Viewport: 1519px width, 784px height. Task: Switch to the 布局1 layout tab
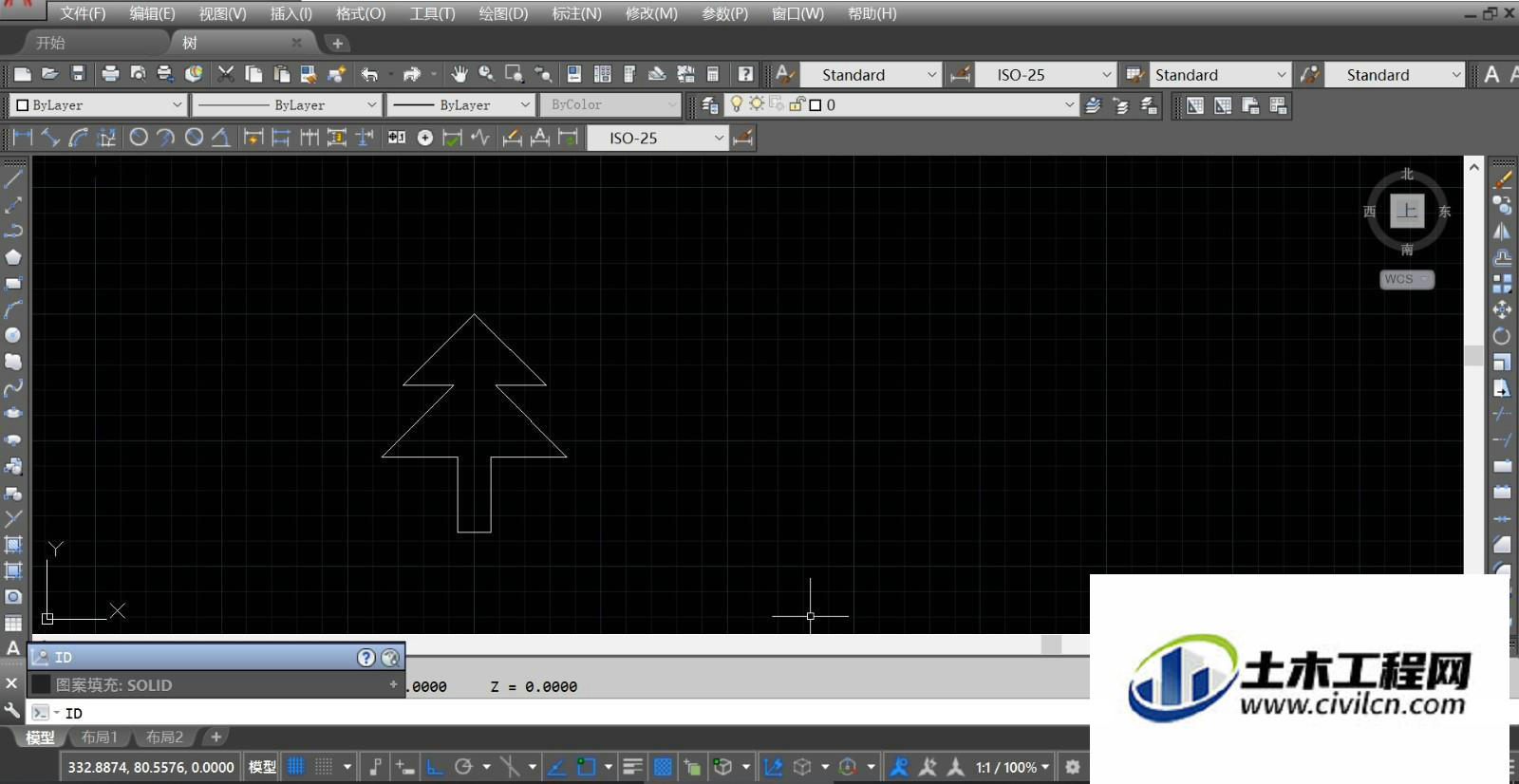tap(99, 737)
